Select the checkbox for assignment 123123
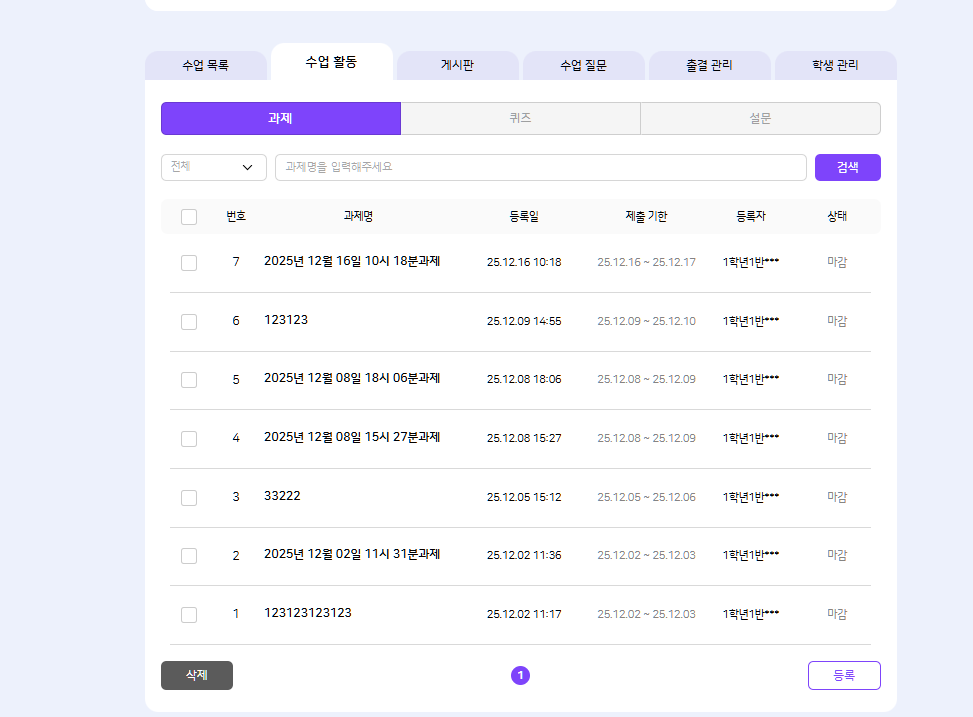The image size is (973, 717). coord(189,322)
